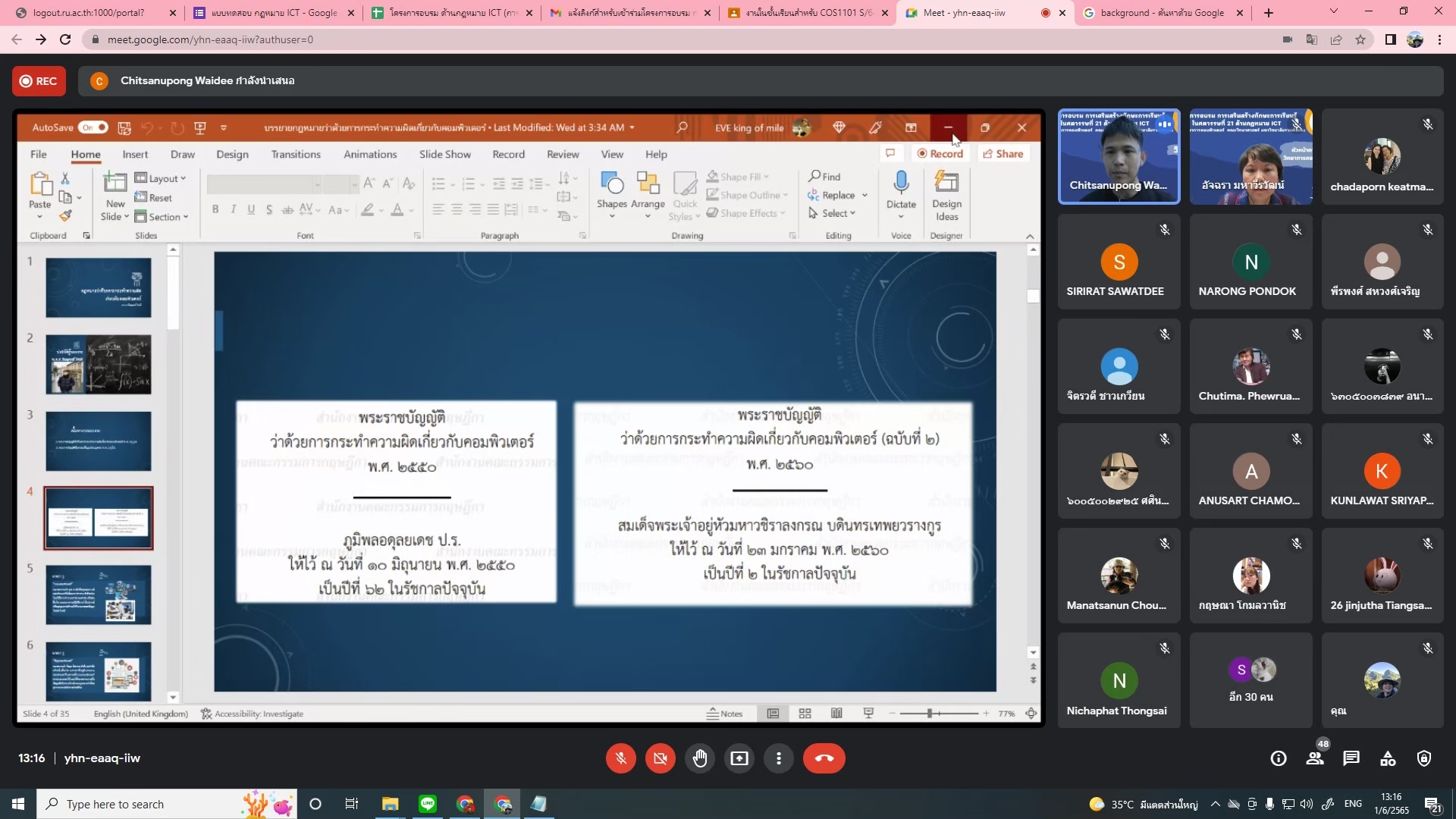Toggle the microphone mute button
This screenshot has height=819, width=1456.
tap(620, 758)
